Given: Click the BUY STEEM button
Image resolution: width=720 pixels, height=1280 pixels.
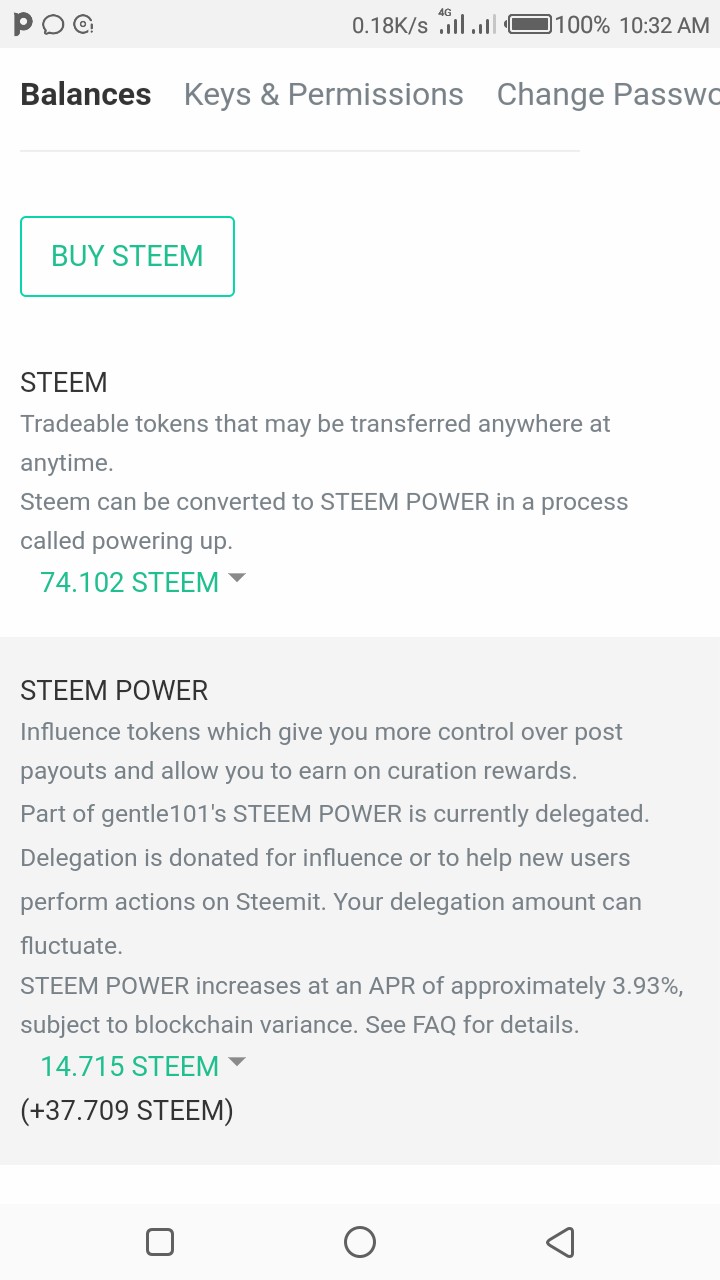Looking at the screenshot, I should [127, 256].
